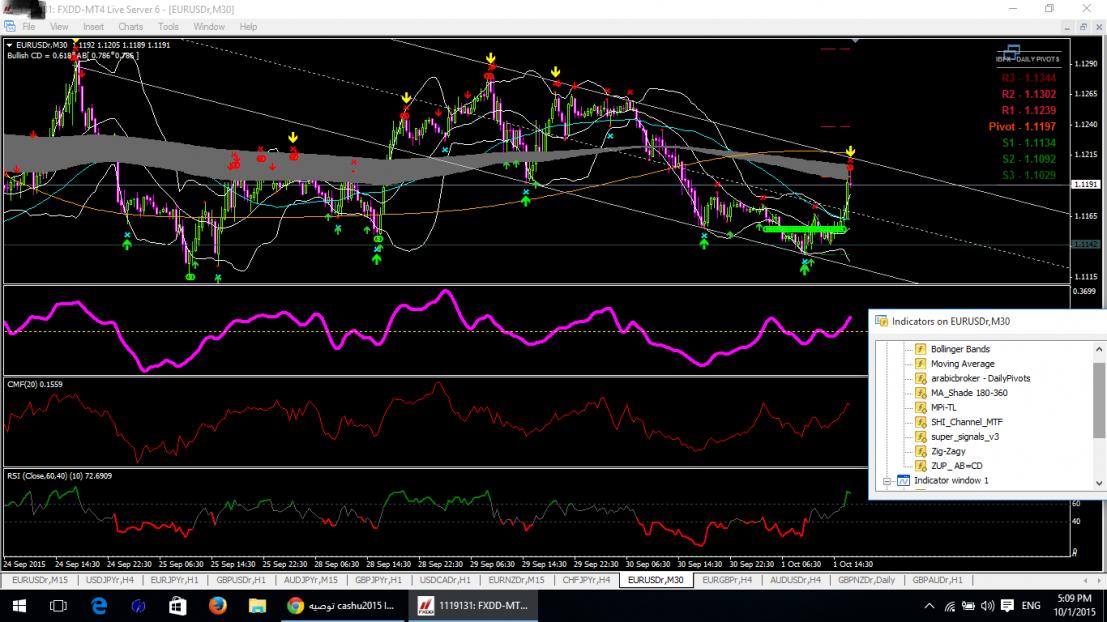Select MA_Shade 180-360 in indicators list
1107x622 pixels.
(x=969, y=393)
